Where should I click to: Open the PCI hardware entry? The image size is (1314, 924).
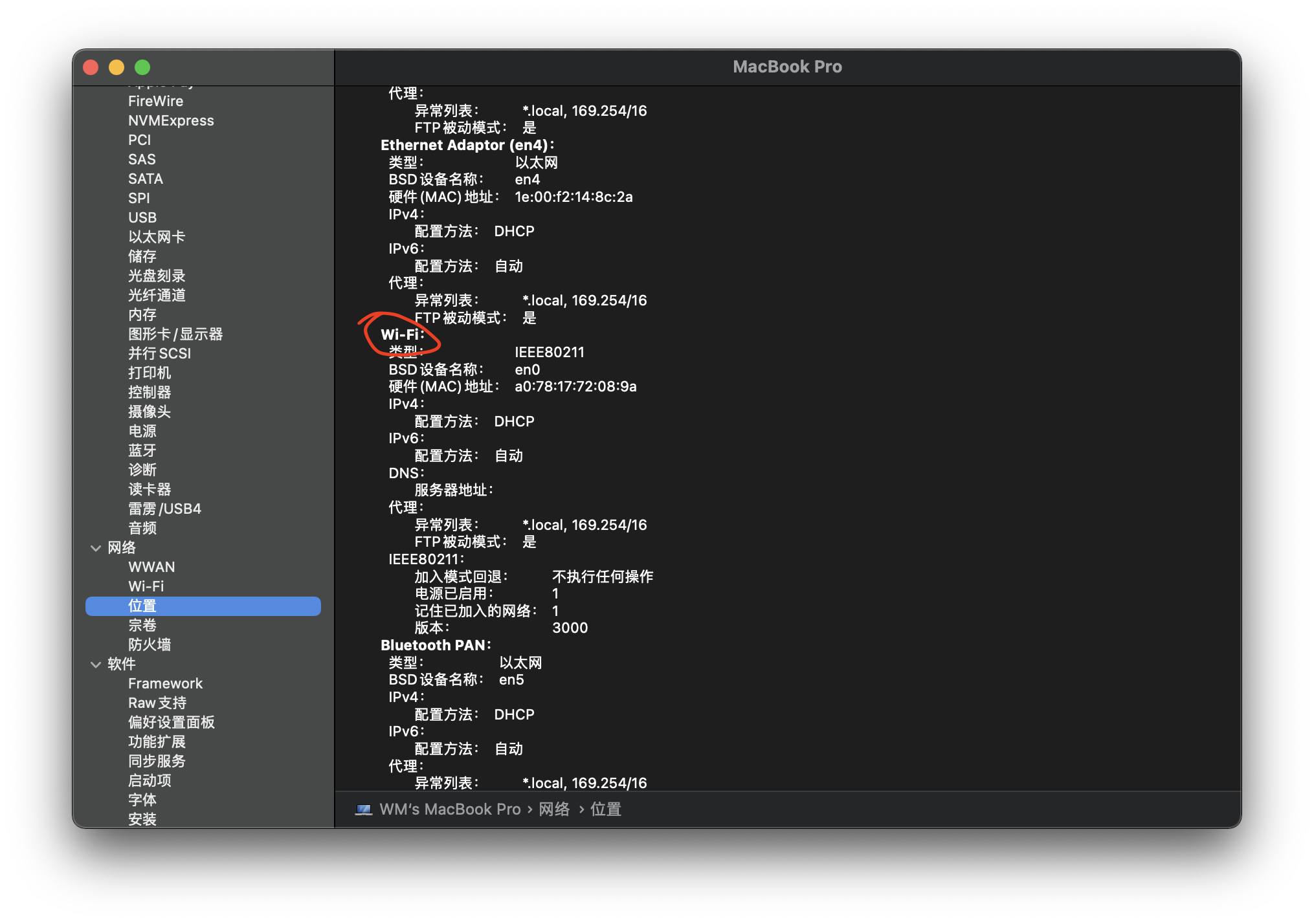(139, 140)
